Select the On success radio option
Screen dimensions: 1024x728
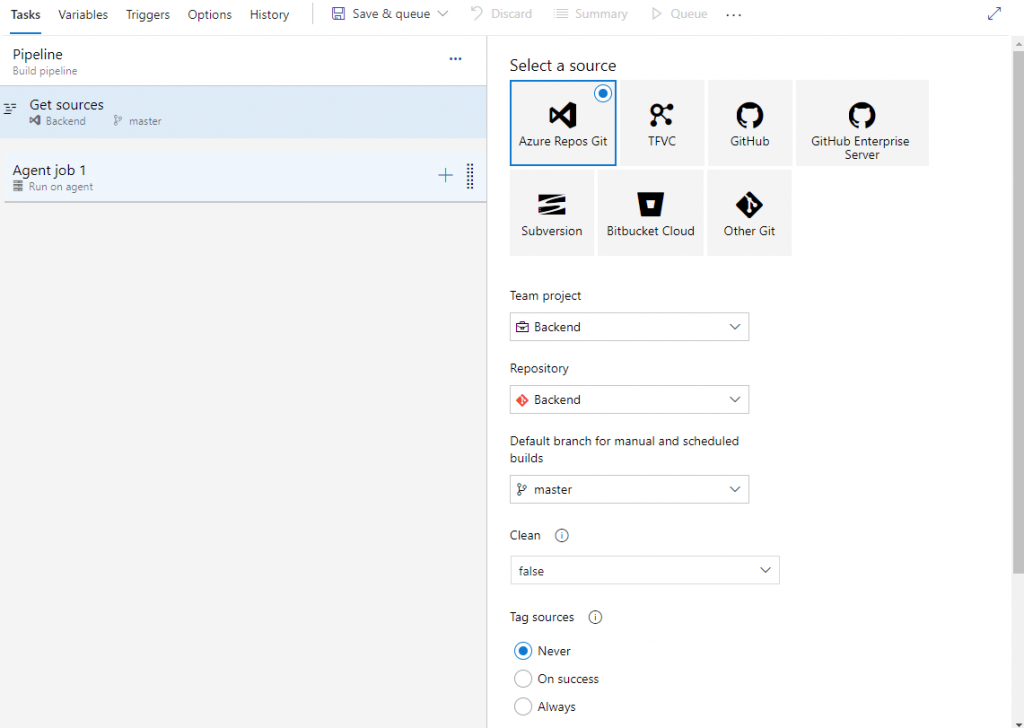(x=522, y=679)
